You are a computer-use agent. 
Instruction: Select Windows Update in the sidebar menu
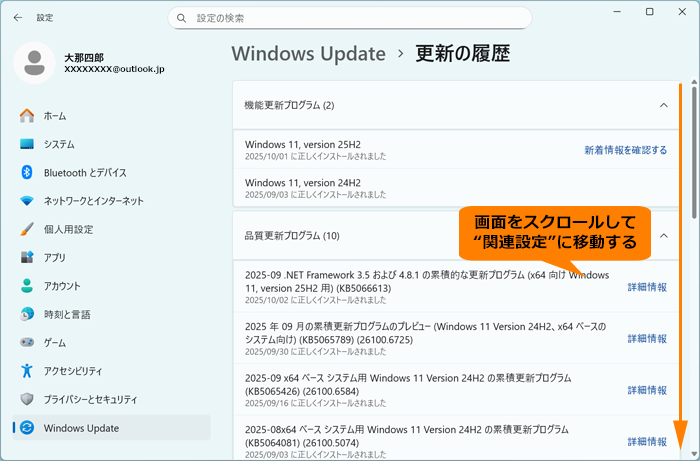[82, 428]
